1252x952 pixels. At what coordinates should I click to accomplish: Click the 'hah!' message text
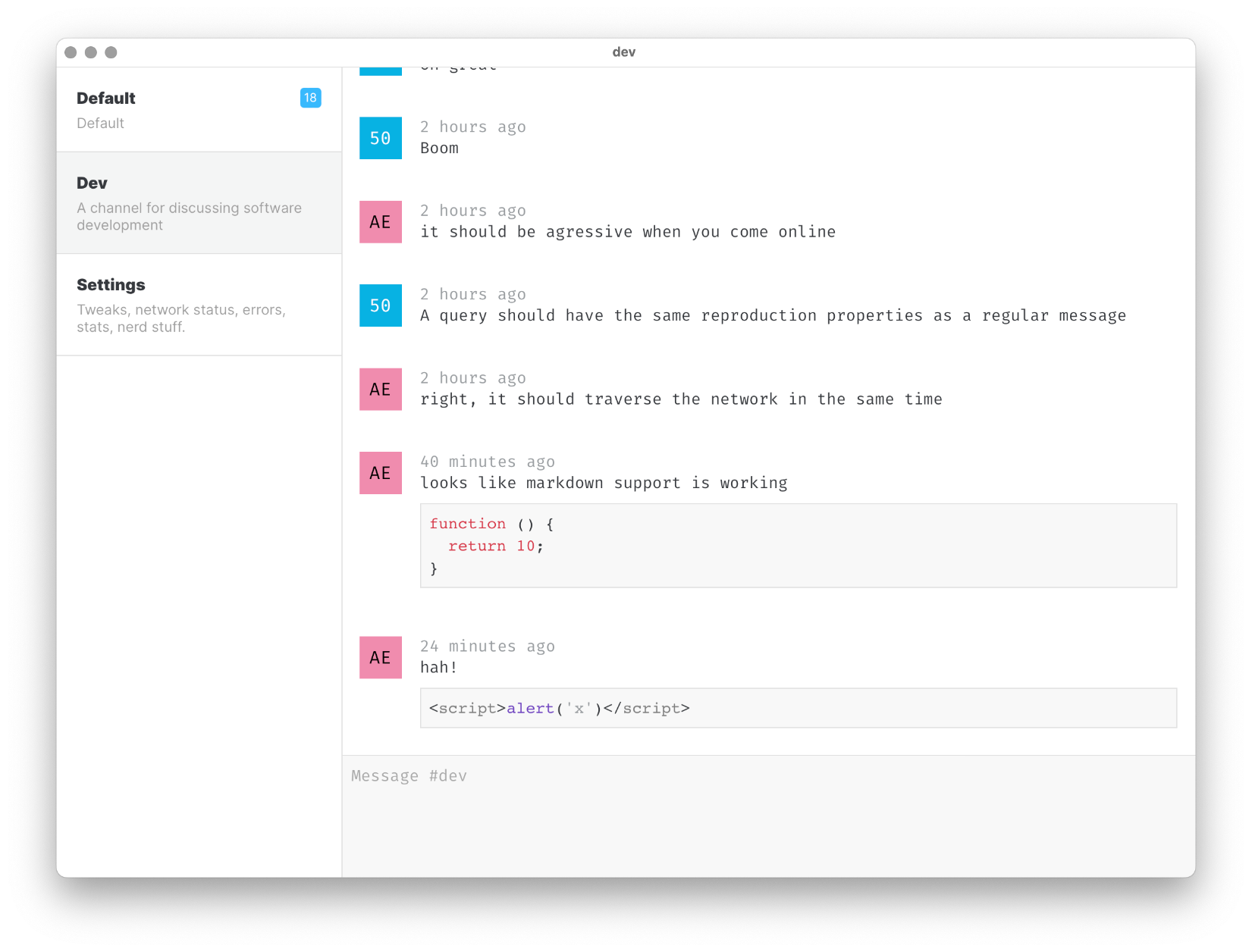click(439, 668)
